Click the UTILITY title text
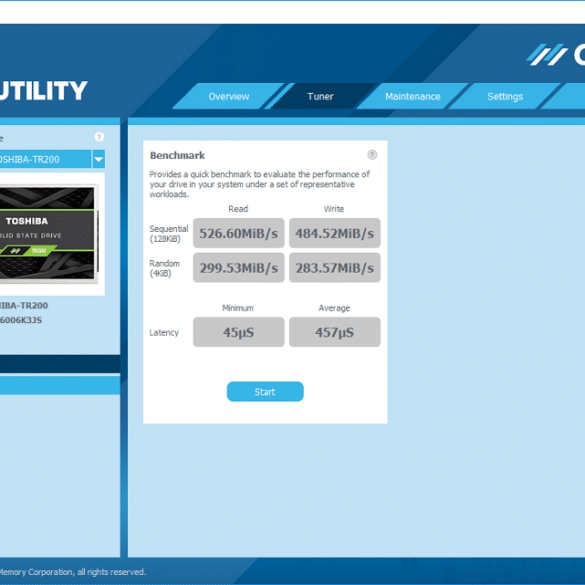 pyautogui.click(x=44, y=91)
